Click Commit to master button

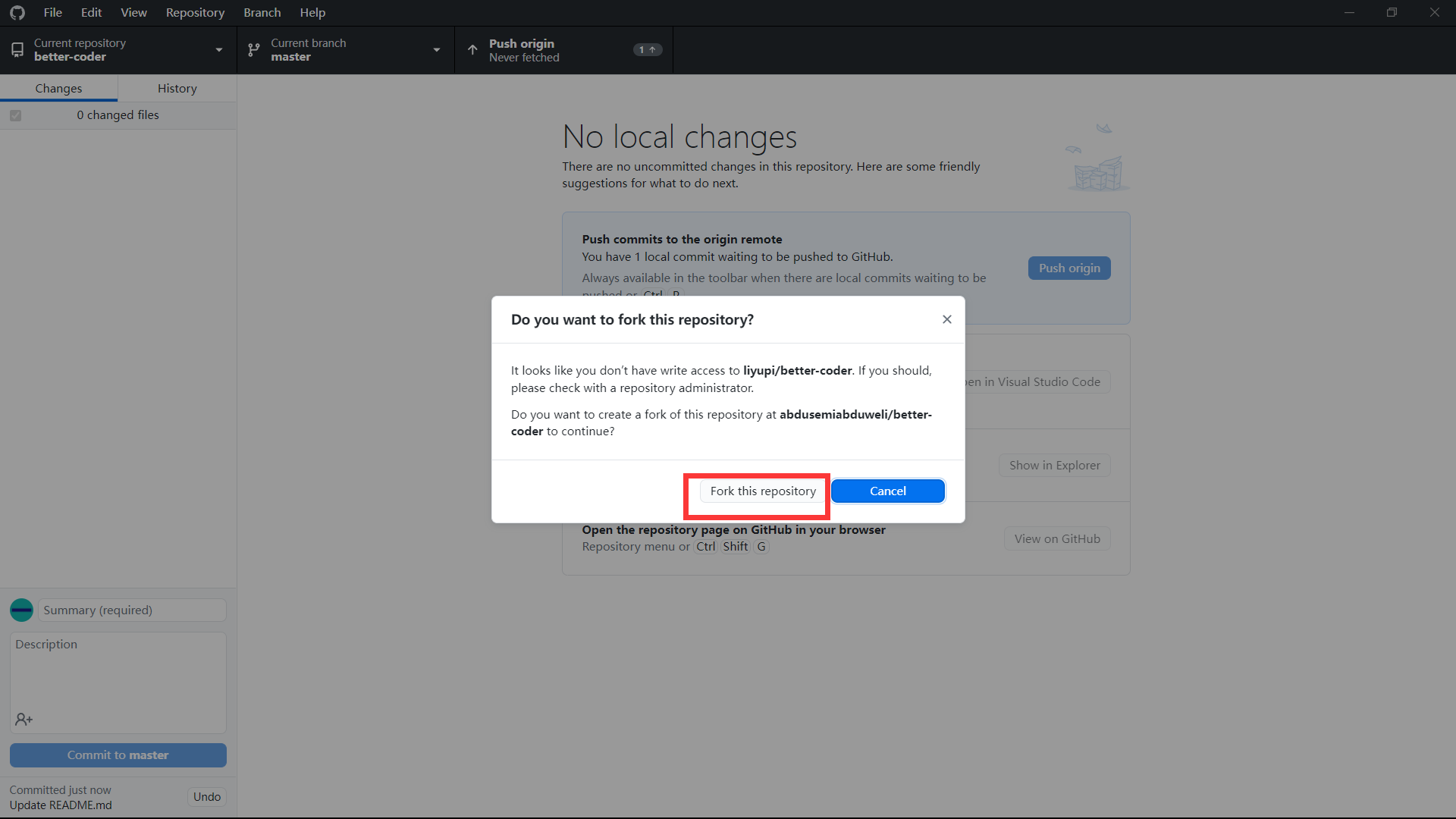[x=118, y=755]
